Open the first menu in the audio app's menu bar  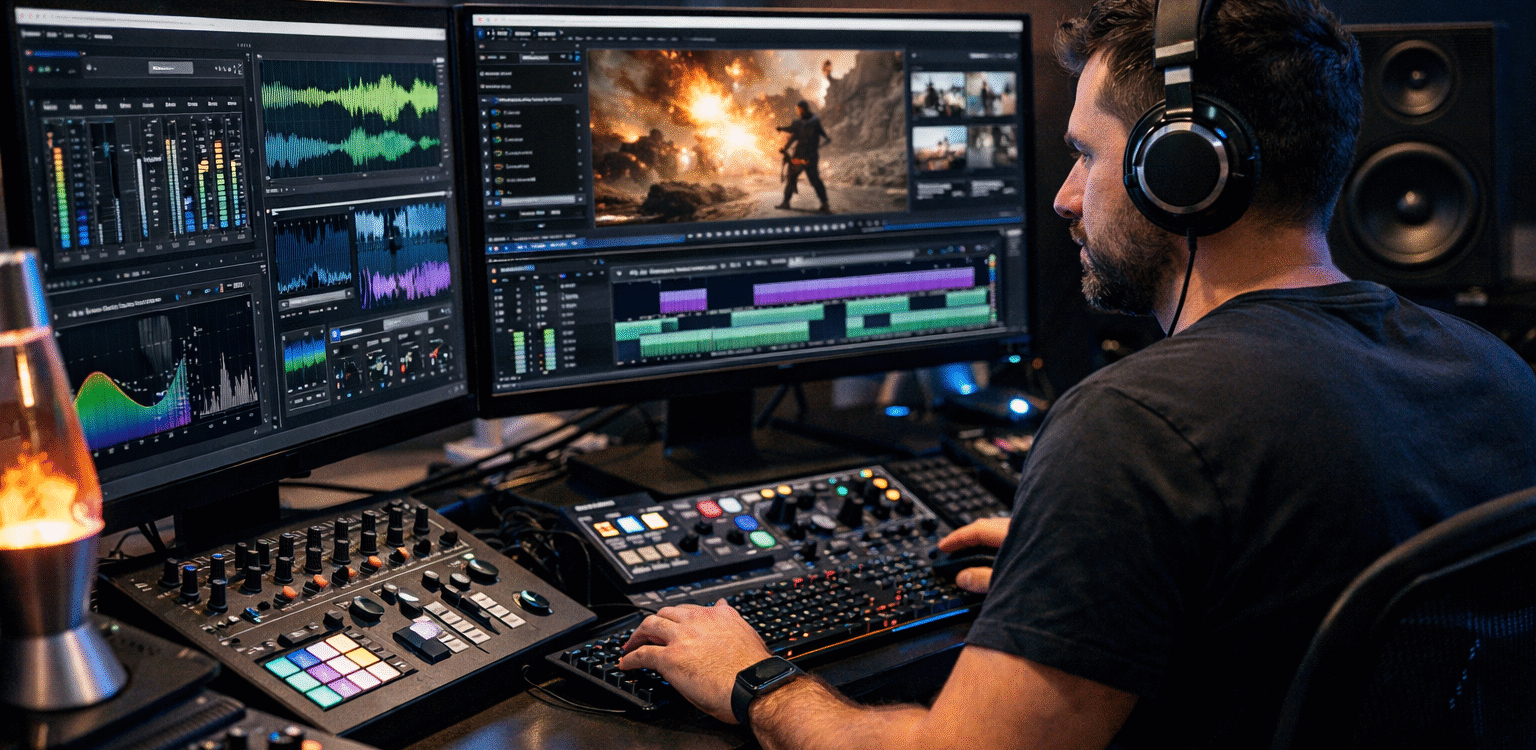pos(29,35)
